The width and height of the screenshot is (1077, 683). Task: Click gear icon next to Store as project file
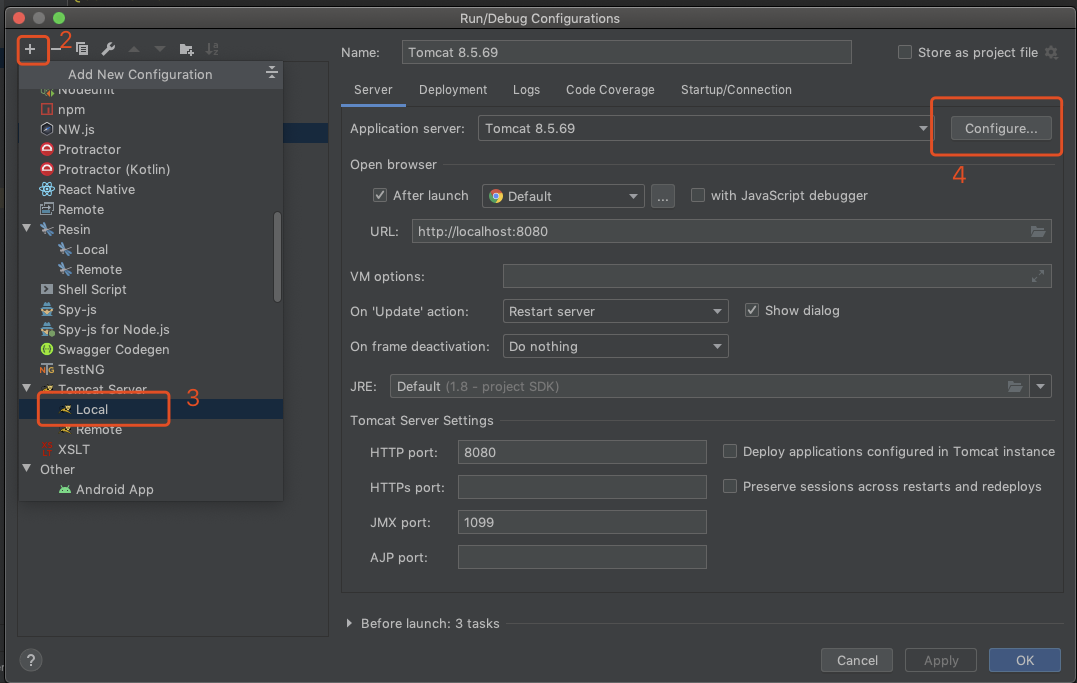tap(1051, 52)
